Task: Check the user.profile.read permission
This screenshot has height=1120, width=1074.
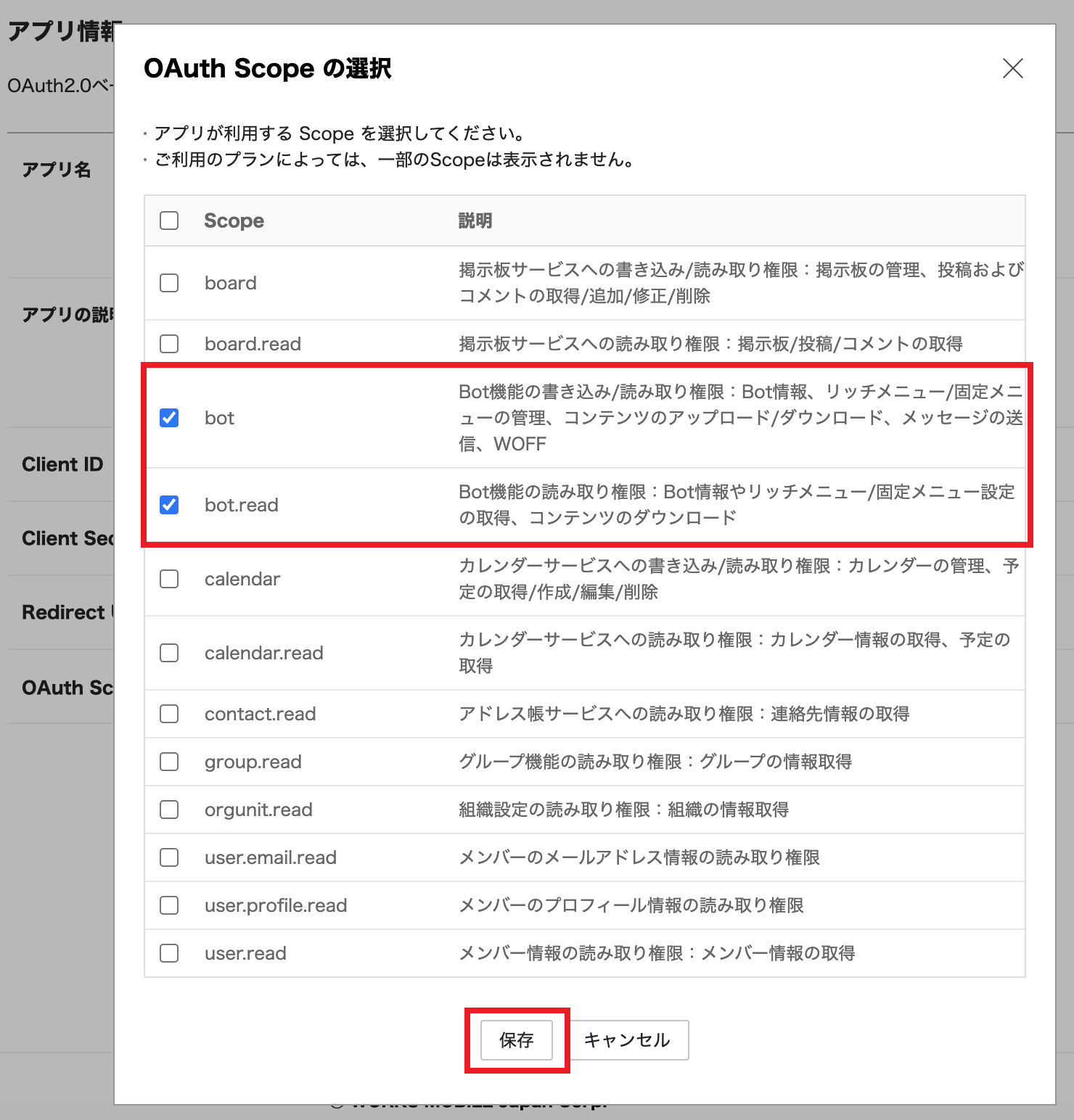Action: 169,905
